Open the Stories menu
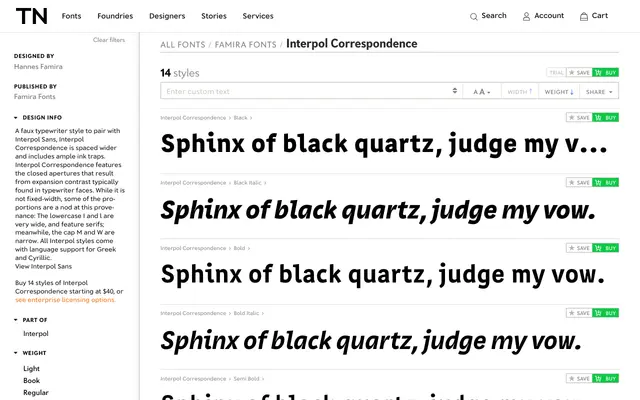This screenshot has height=400, width=640. click(x=214, y=16)
